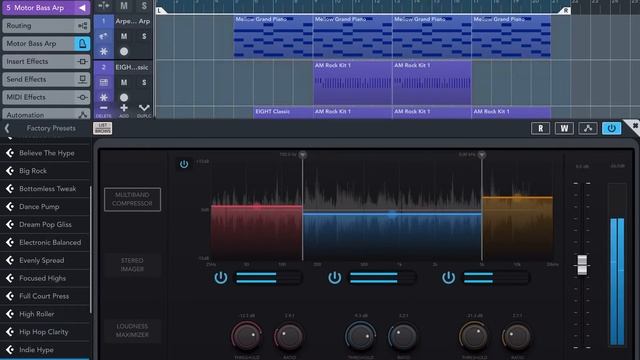Click the red band Threshold knob
Viewport: 640px width, 360px height.
click(246, 336)
